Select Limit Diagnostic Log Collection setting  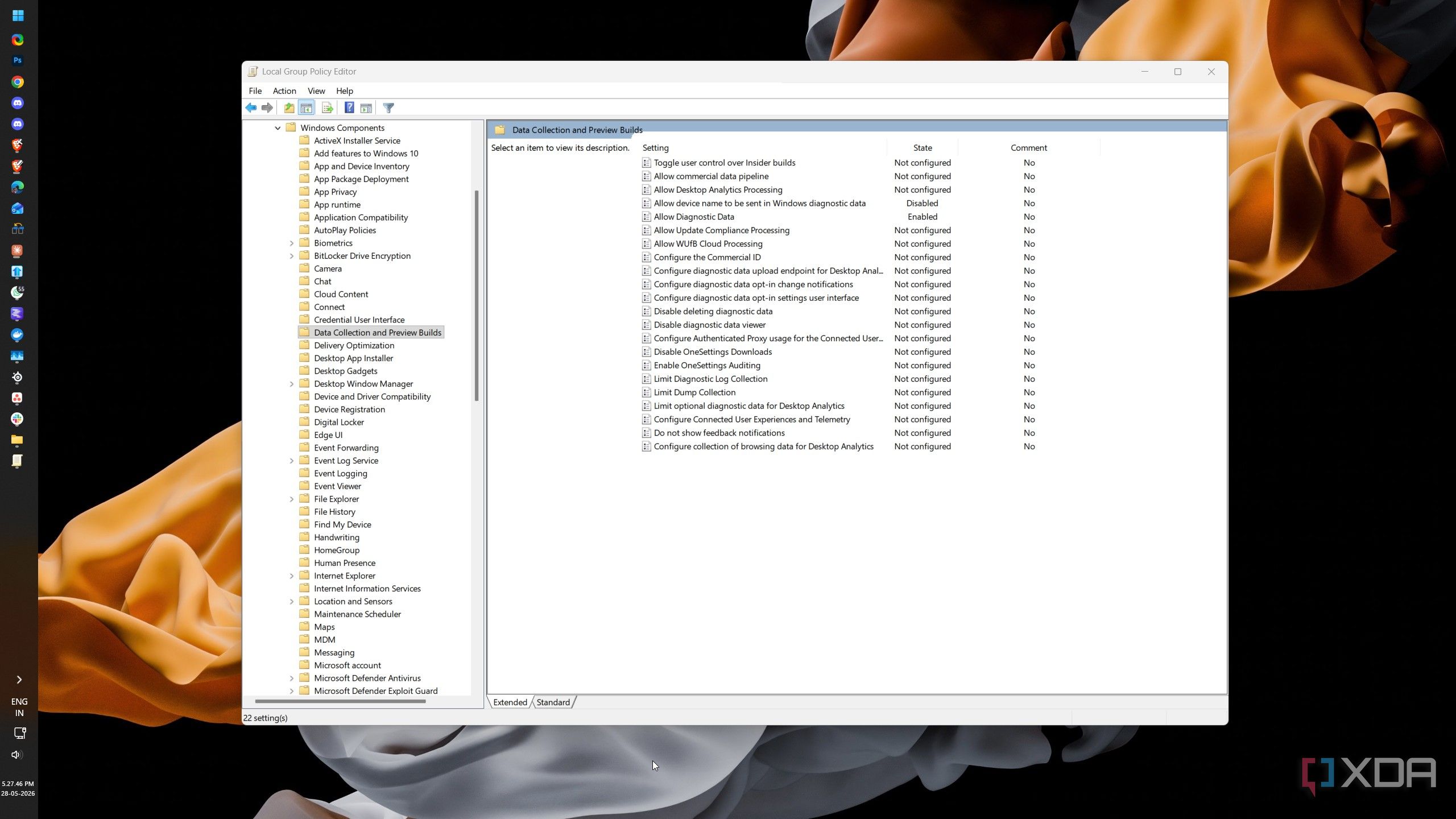pyautogui.click(x=710, y=379)
